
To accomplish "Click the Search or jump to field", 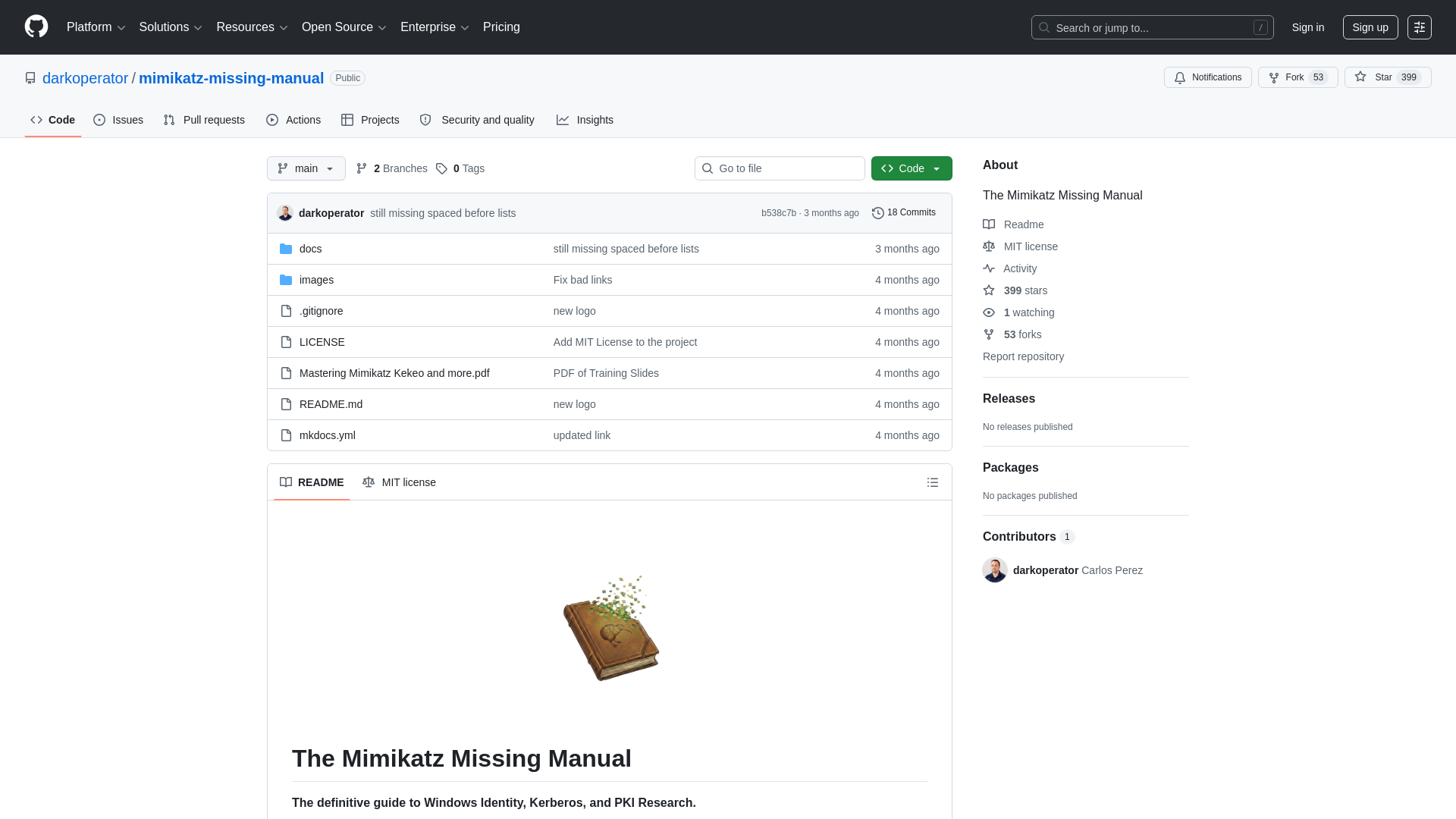I will (x=1153, y=27).
